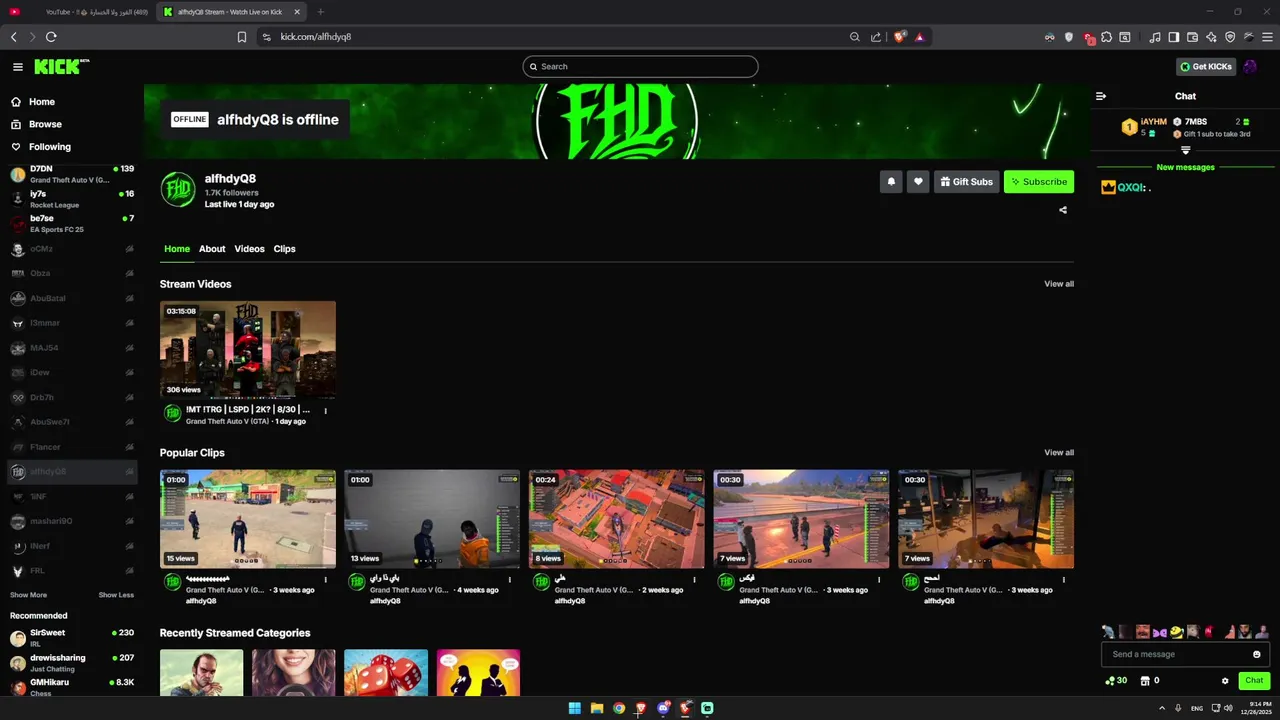Open File Explorer from taskbar
The width and height of the screenshot is (1280, 720).
[x=597, y=708]
